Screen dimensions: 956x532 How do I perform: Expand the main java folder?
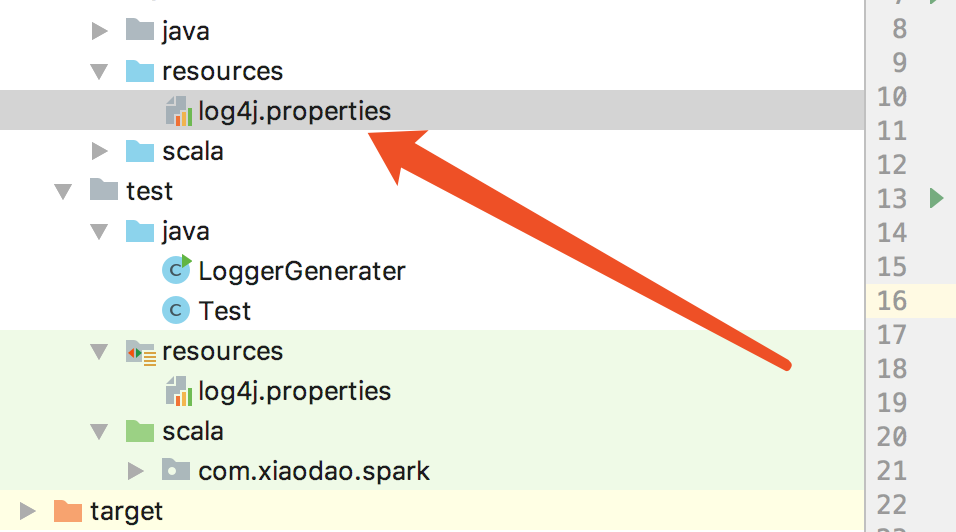click(x=99, y=31)
